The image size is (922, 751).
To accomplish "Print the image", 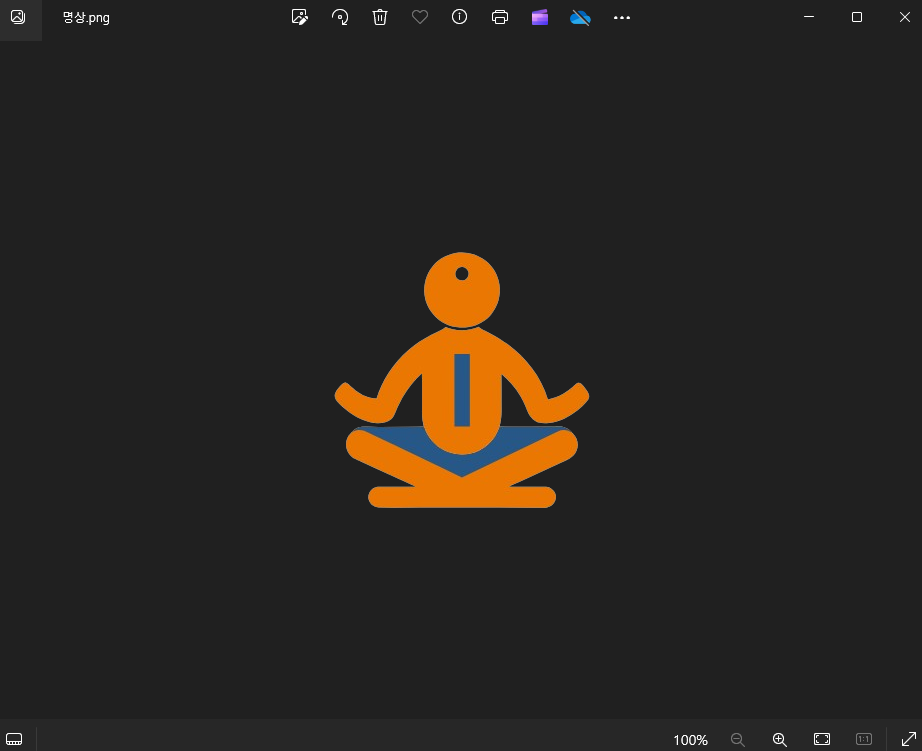I will coord(500,17).
